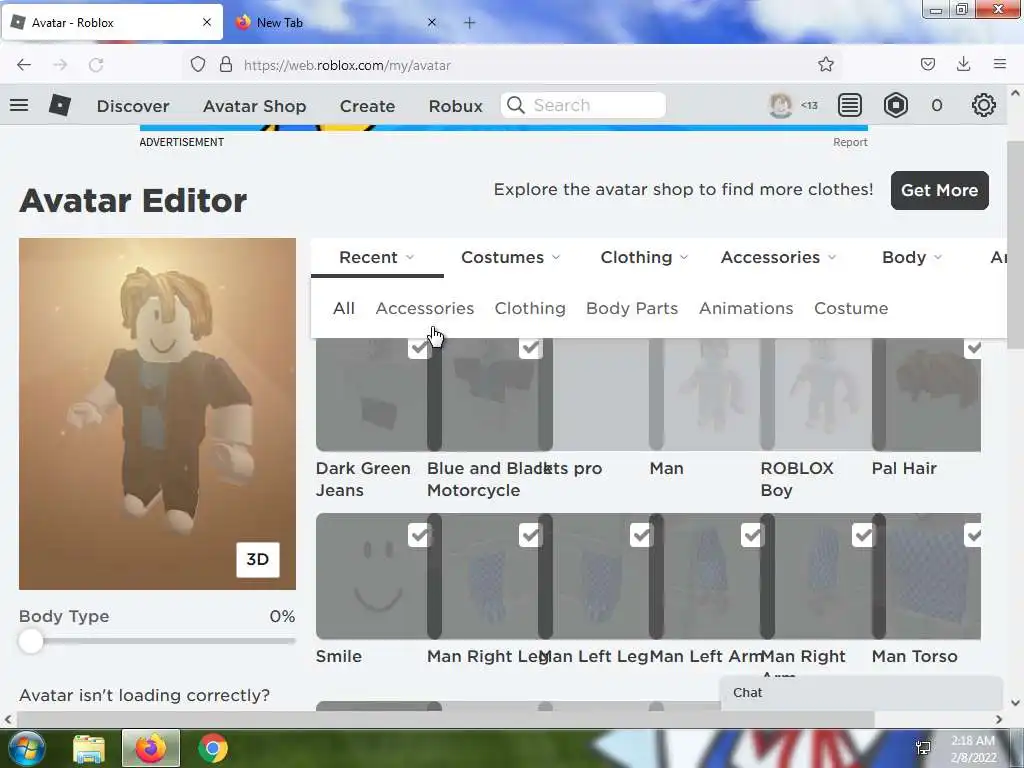Select All in the Recent submenu
Image resolution: width=1024 pixels, height=768 pixels.
point(344,308)
